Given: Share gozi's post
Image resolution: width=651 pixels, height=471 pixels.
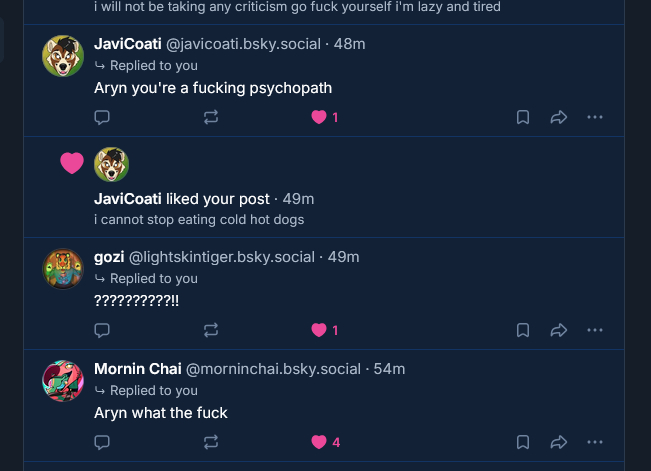Looking at the screenshot, I should tap(559, 330).
